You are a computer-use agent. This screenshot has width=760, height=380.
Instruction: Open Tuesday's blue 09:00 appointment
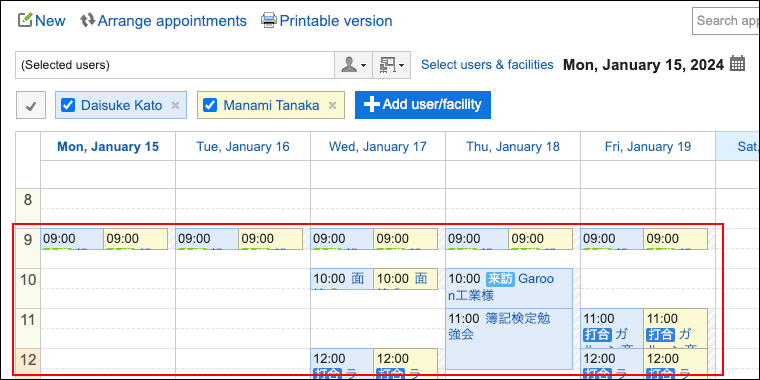tap(207, 239)
